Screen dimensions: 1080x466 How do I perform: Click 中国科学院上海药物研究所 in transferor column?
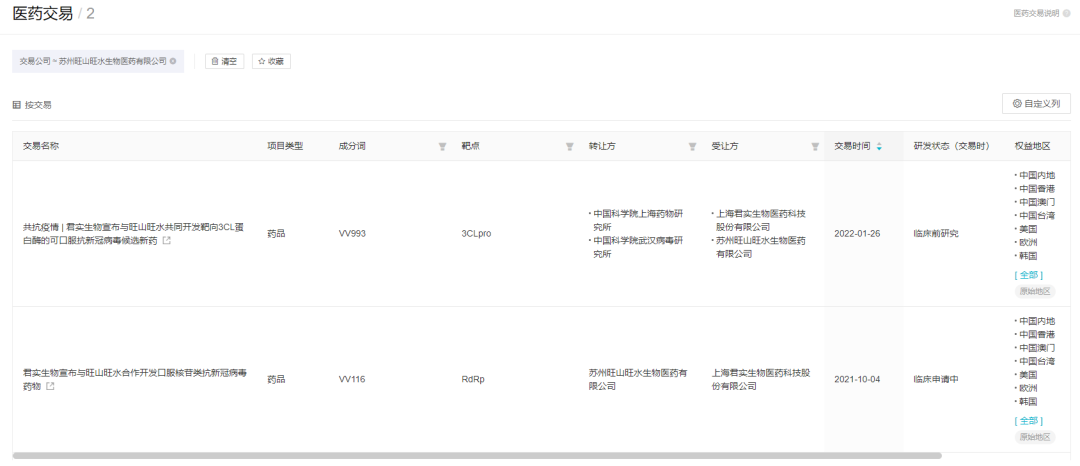(x=636, y=220)
